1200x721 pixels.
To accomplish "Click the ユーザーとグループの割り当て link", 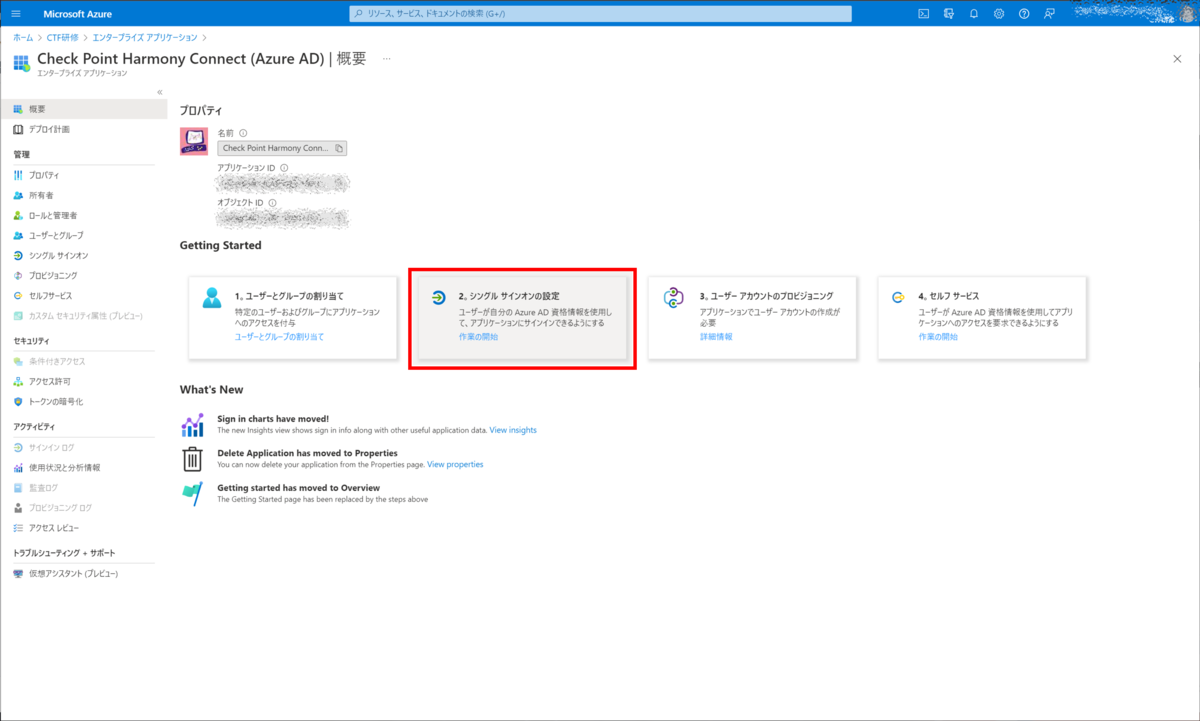I will click(279, 337).
